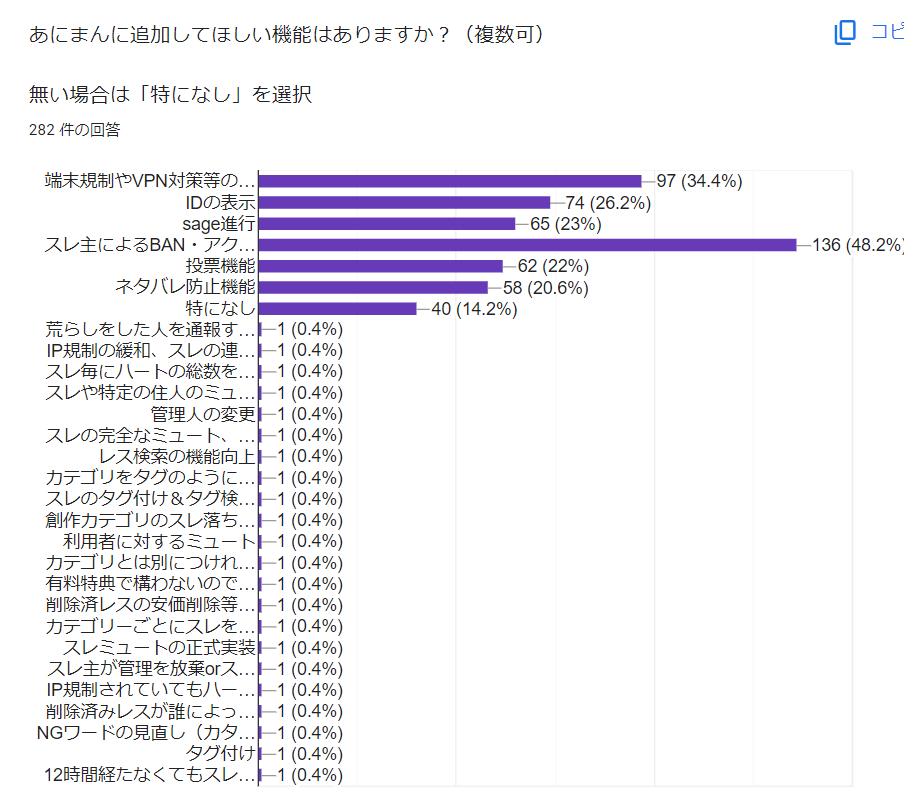Select the 管理人の変更 axis label
Viewport: 904px width, 795px height.
pyautogui.click(x=203, y=414)
